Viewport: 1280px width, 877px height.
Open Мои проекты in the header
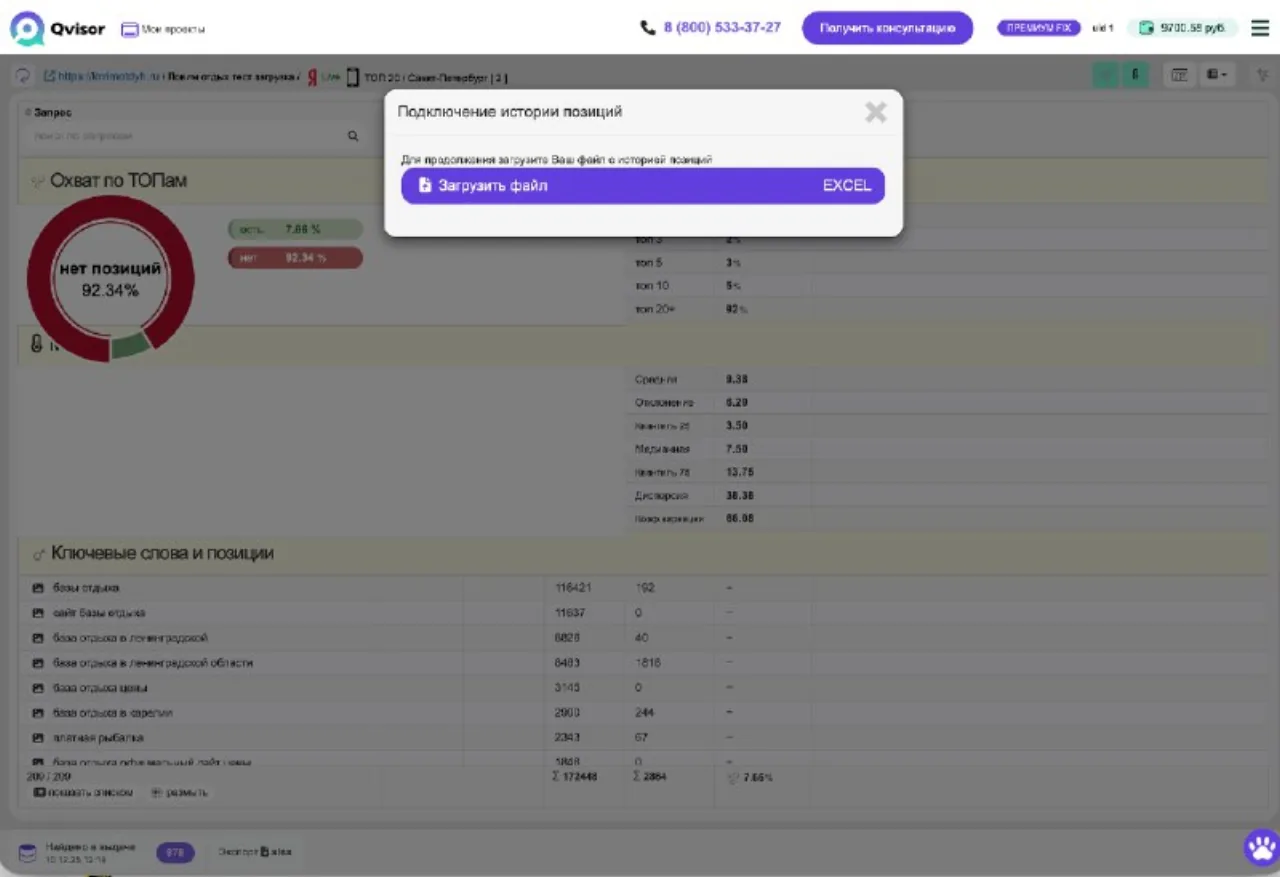[x=163, y=29]
